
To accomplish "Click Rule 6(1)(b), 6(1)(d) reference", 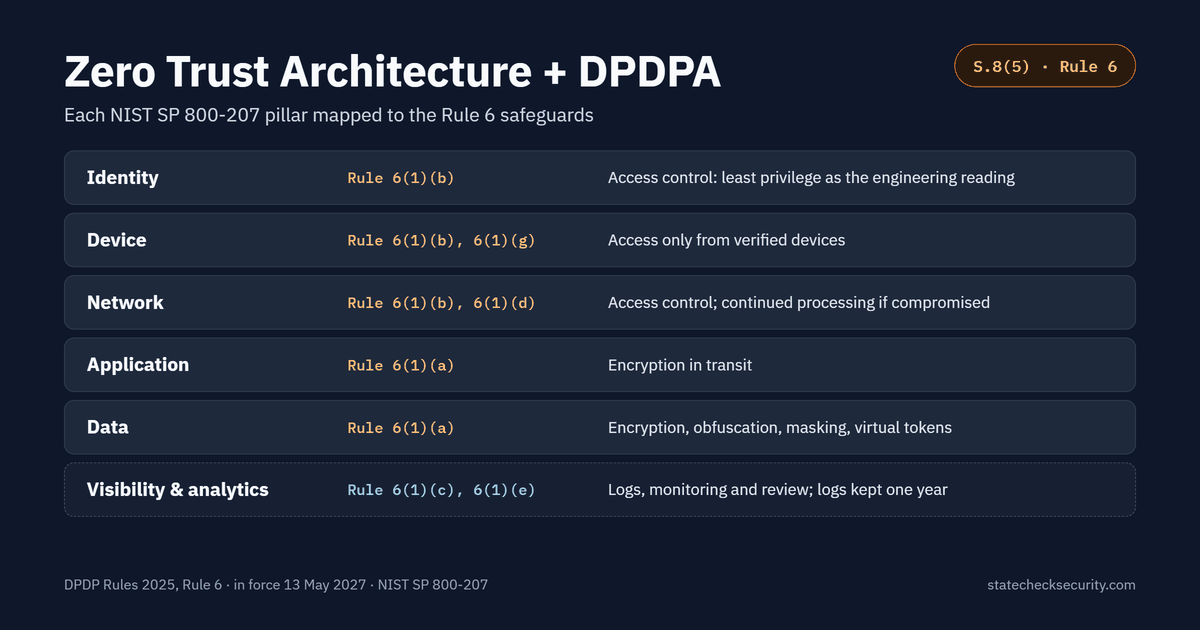I will [x=442, y=302].
